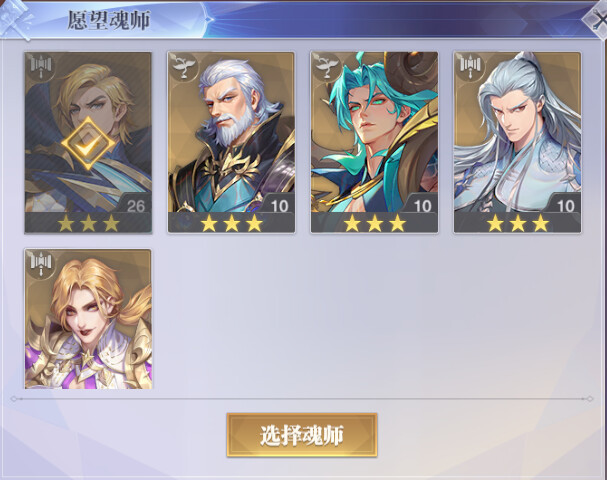Click the wing type icon on the teal-haired card
The width and height of the screenshot is (607, 480).
pos(327,66)
